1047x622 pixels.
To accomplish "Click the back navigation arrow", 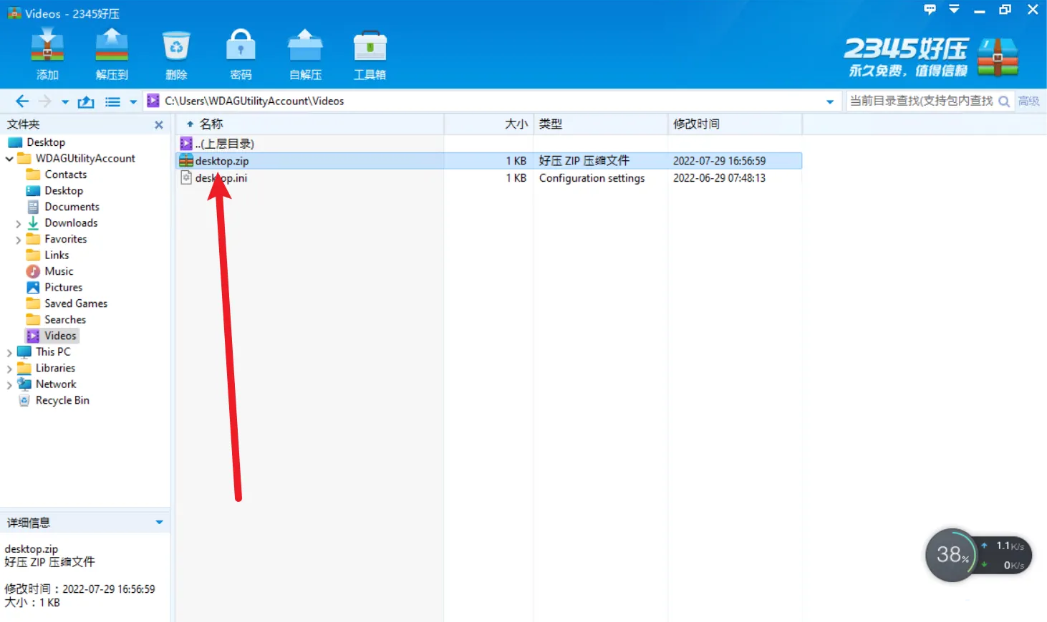I will tap(21, 101).
